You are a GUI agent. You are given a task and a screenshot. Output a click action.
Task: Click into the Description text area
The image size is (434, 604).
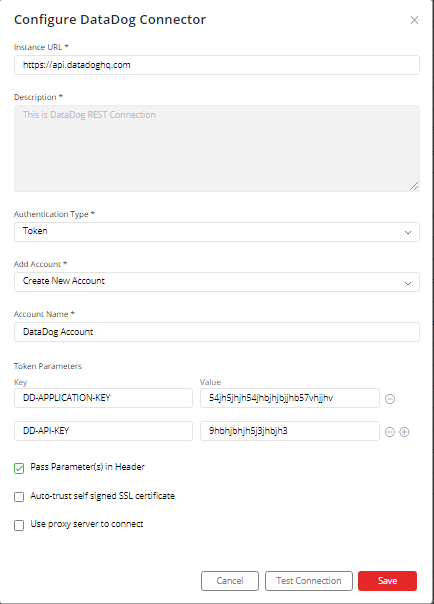[217, 148]
